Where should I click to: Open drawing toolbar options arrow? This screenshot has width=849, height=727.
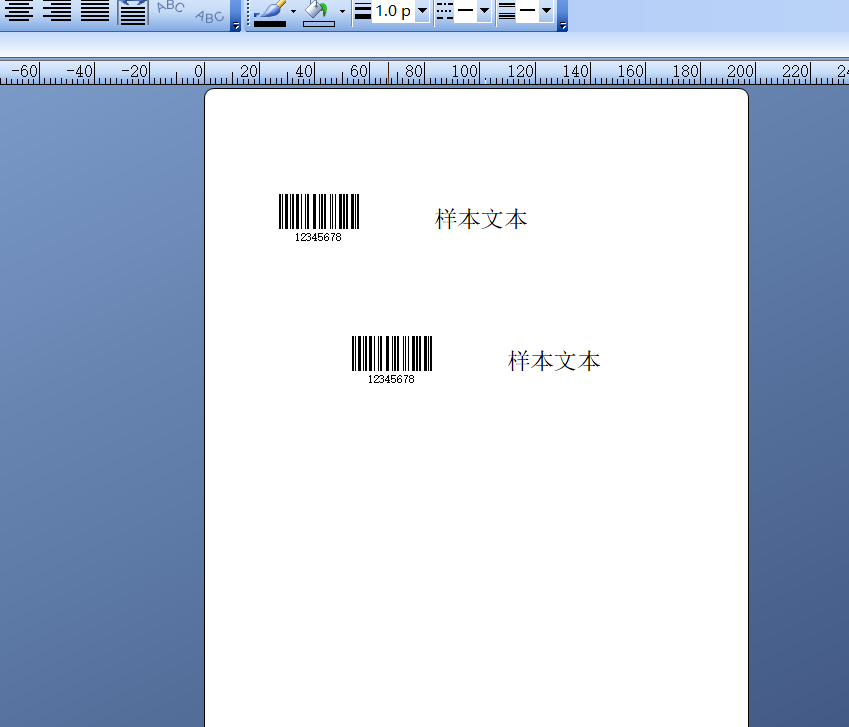click(x=563, y=25)
